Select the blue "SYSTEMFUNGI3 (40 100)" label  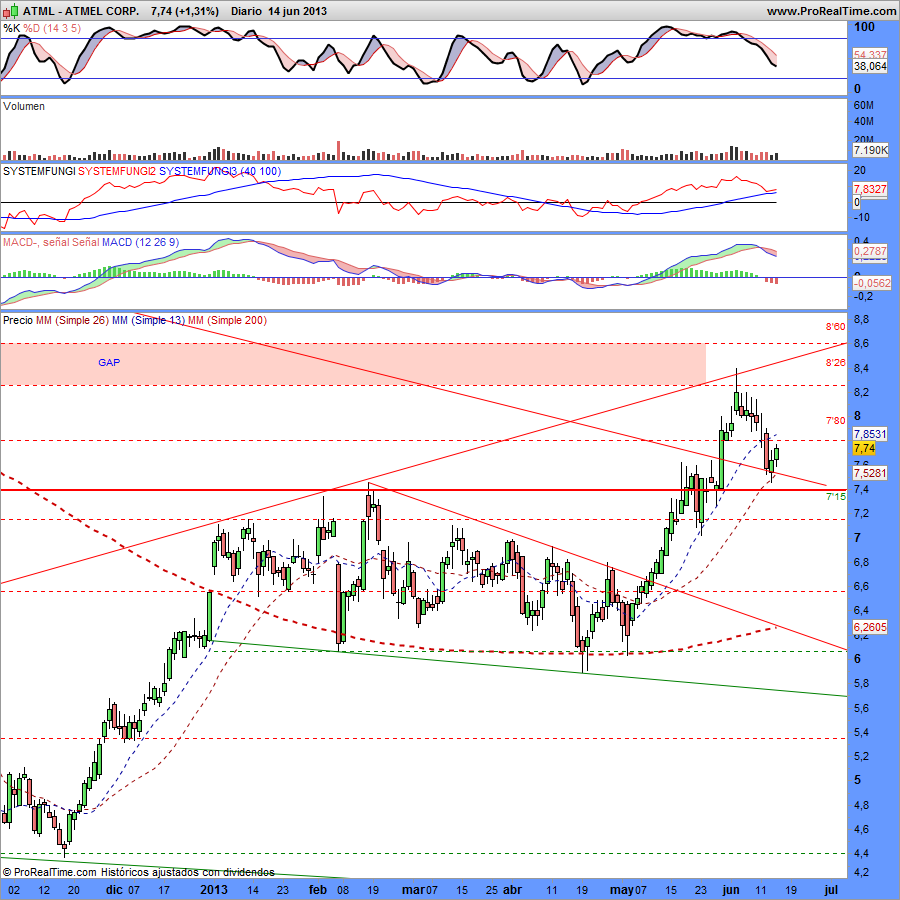(x=220, y=171)
